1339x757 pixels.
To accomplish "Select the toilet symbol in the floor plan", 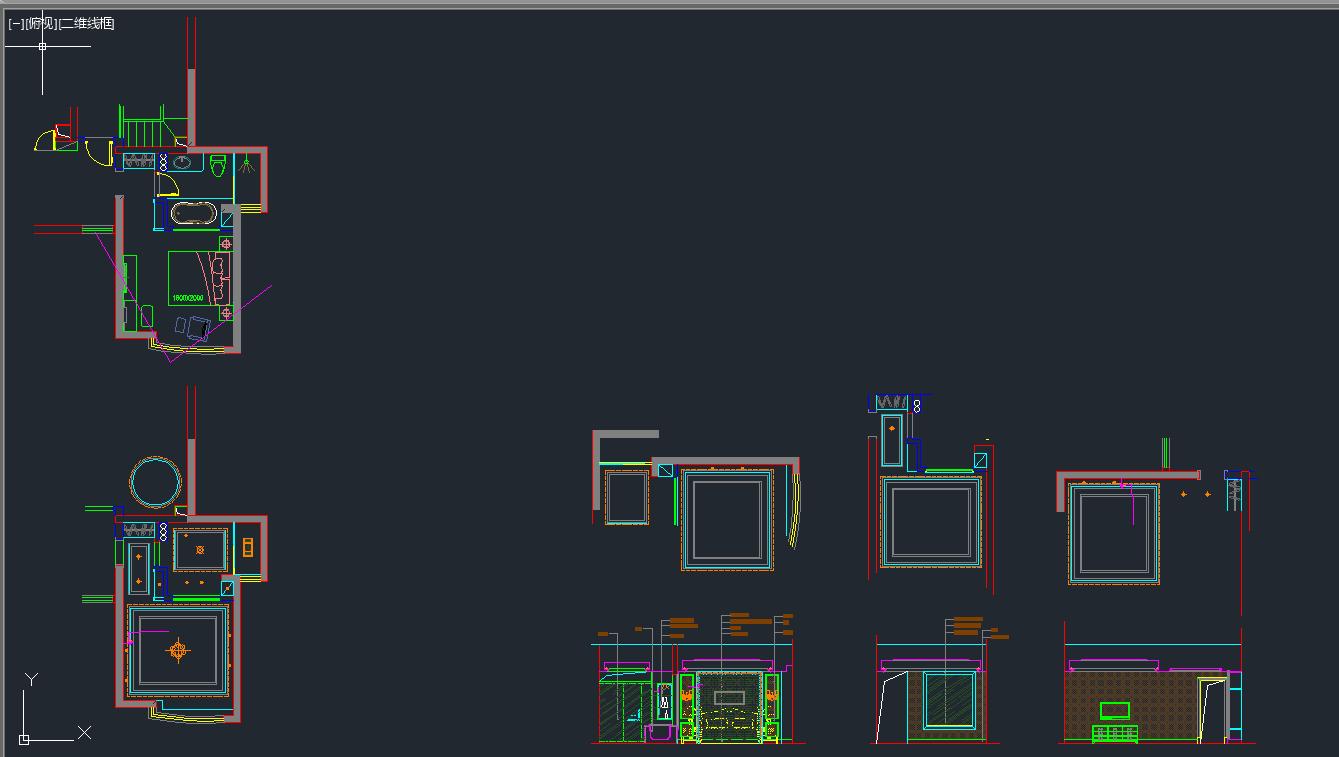I will [x=219, y=164].
